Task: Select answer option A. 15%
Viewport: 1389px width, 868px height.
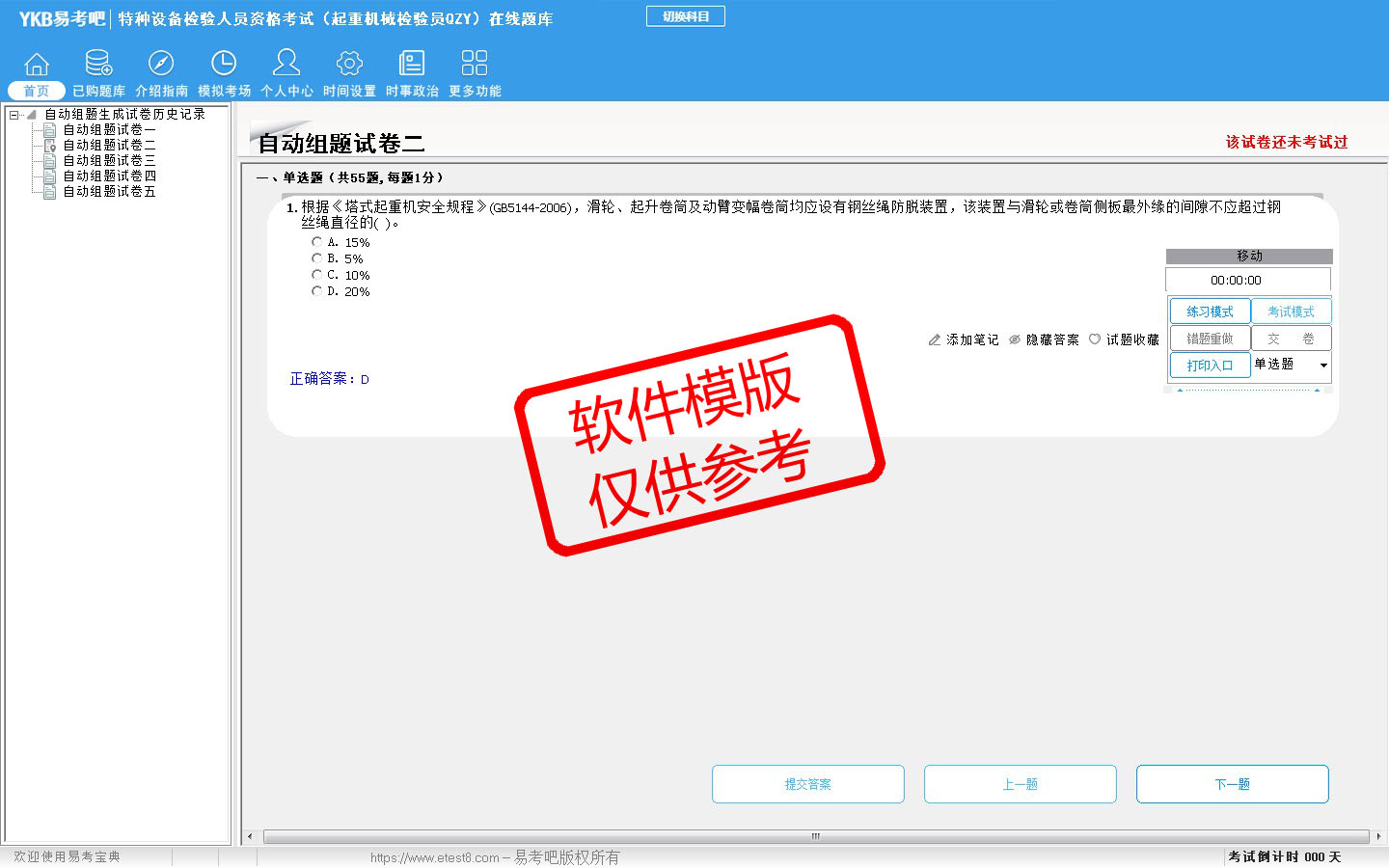Action: coord(317,242)
